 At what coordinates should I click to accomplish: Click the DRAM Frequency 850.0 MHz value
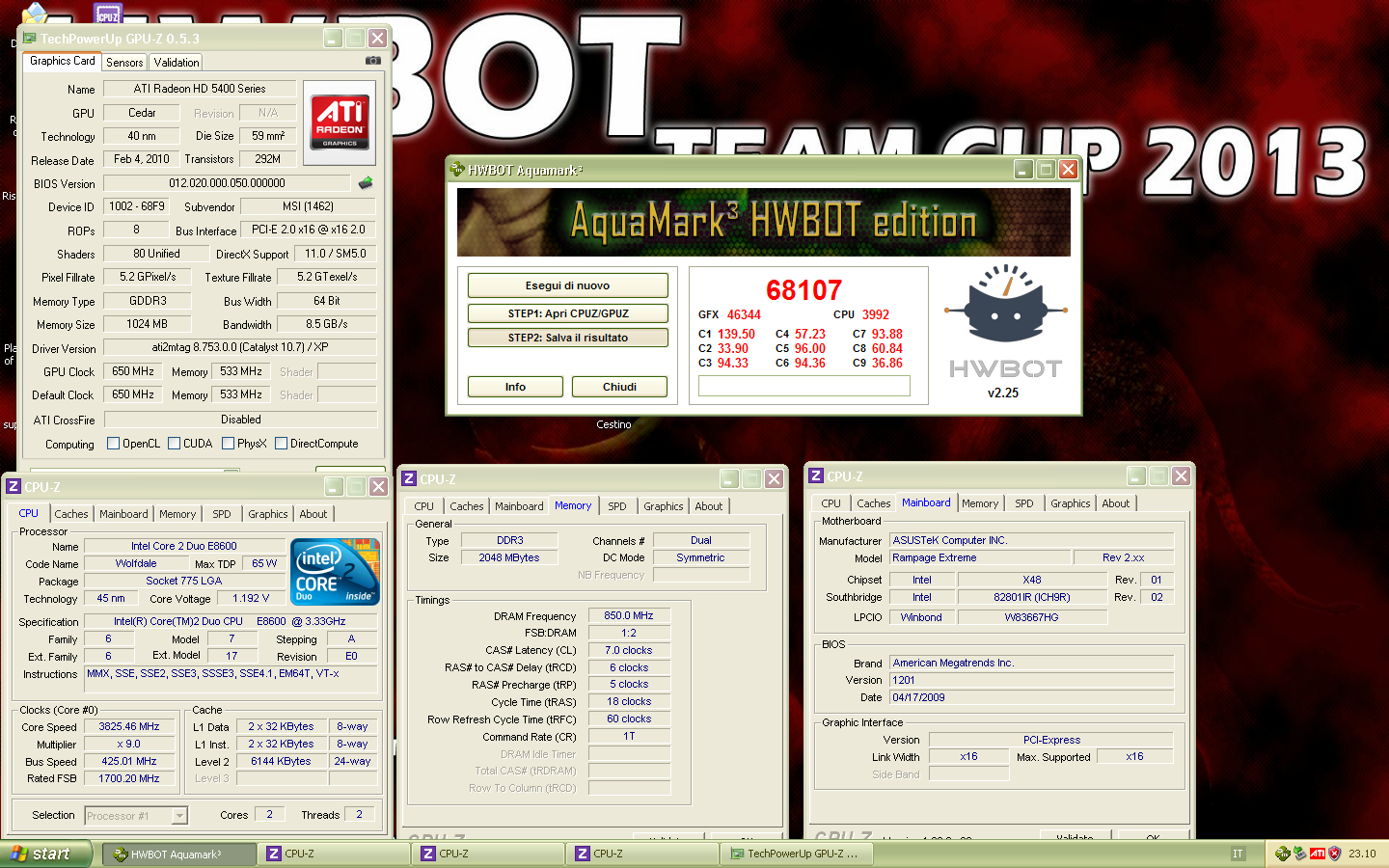click(x=628, y=615)
